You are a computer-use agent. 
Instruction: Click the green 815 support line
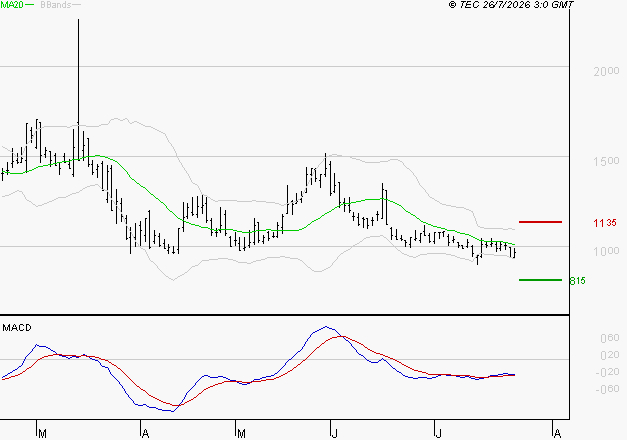[540, 280]
